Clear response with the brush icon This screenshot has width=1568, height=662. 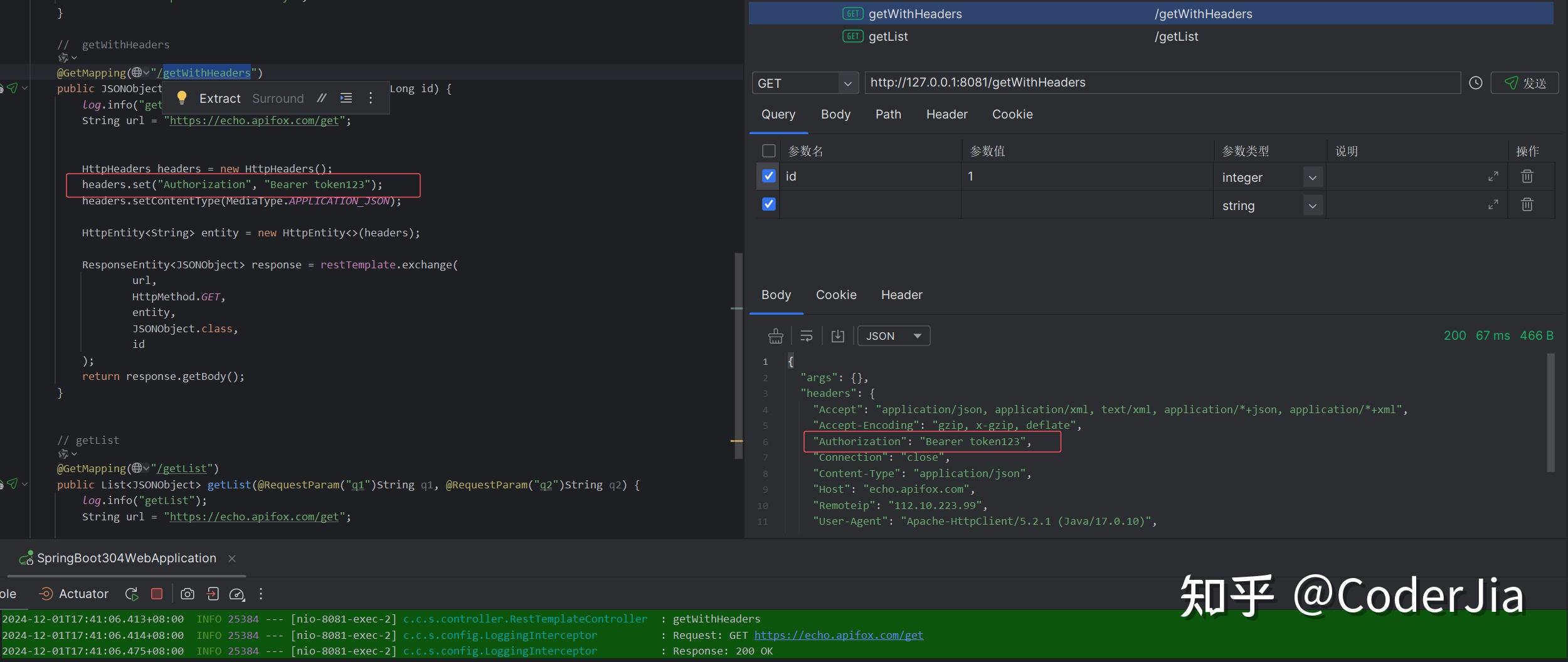pyautogui.click(x=776, y=336)
